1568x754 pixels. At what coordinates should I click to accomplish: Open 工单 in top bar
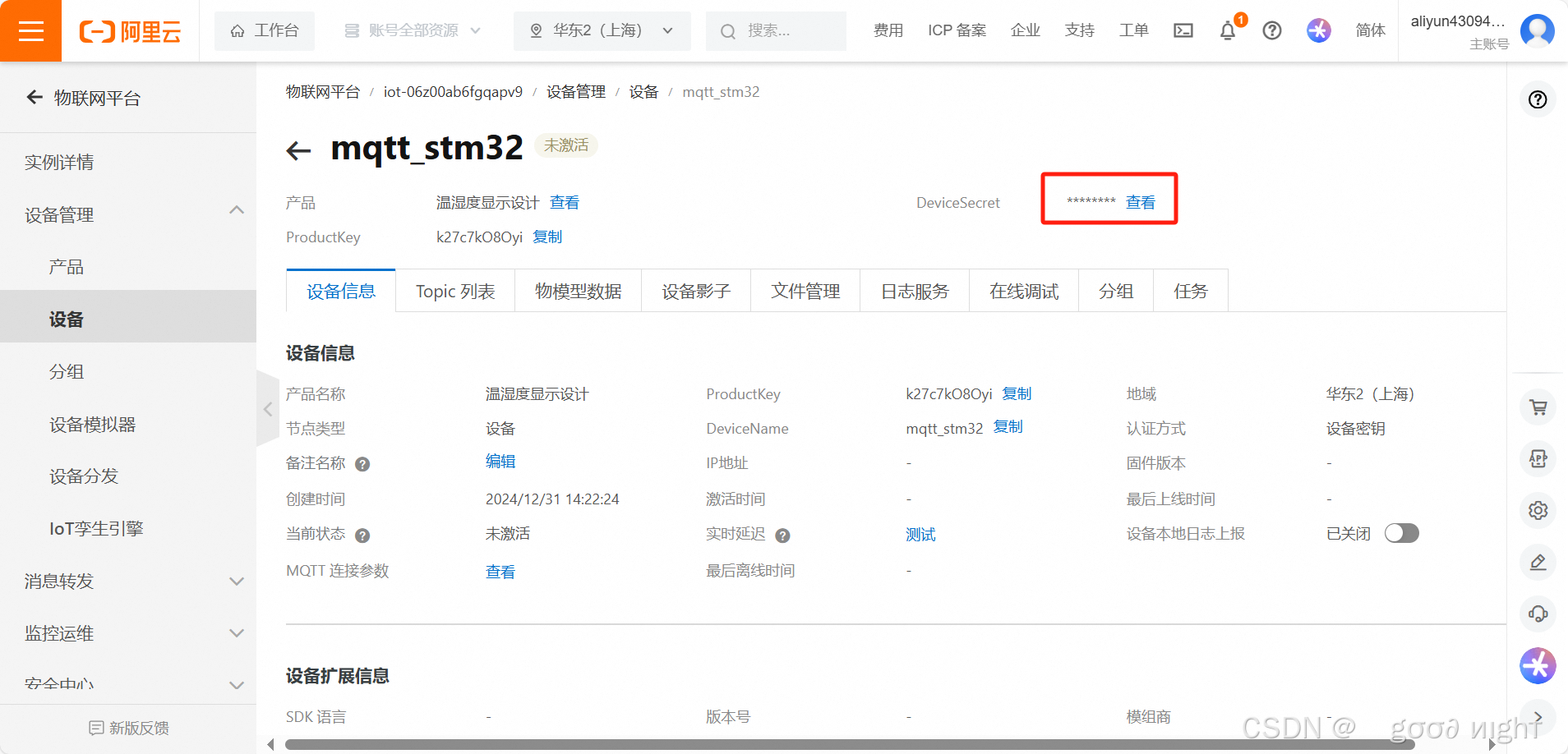pos(1134,31)
